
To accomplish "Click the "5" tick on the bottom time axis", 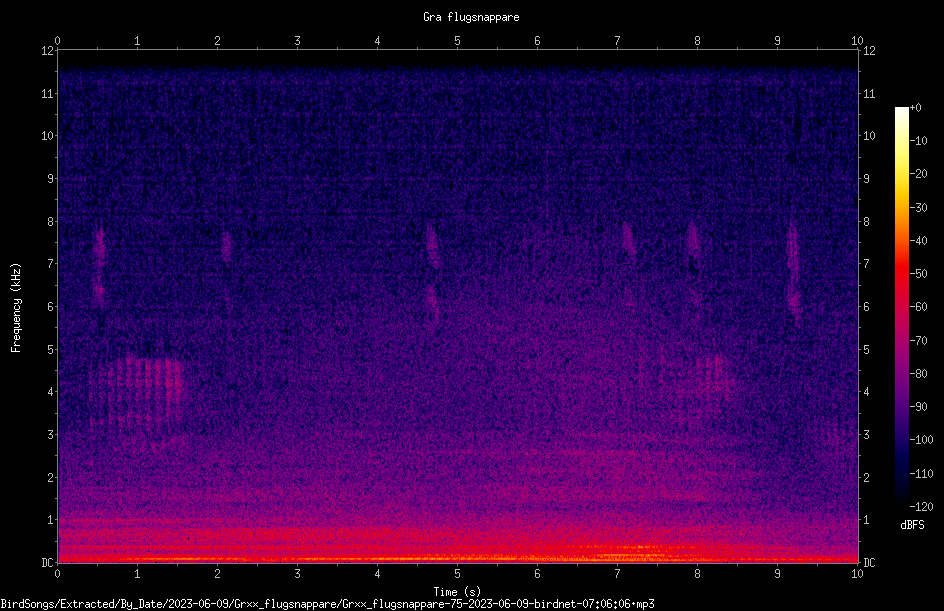I will [458, 574].
